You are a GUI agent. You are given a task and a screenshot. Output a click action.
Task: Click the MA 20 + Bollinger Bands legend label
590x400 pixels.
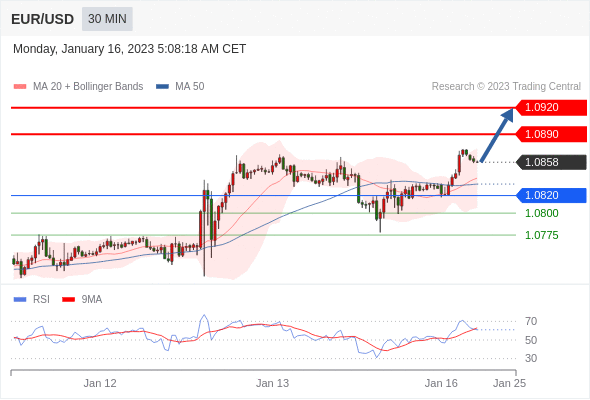click(x=88, y=87)
